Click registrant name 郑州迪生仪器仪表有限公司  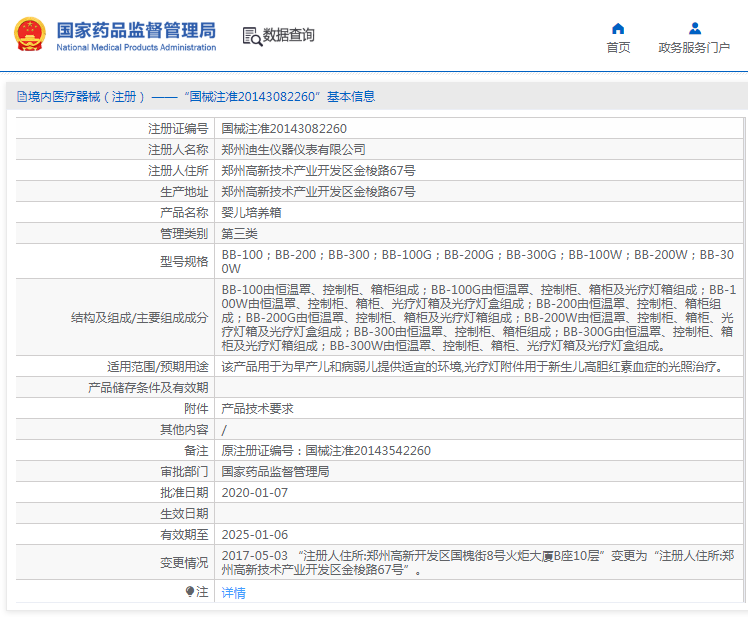pos(286,149)
